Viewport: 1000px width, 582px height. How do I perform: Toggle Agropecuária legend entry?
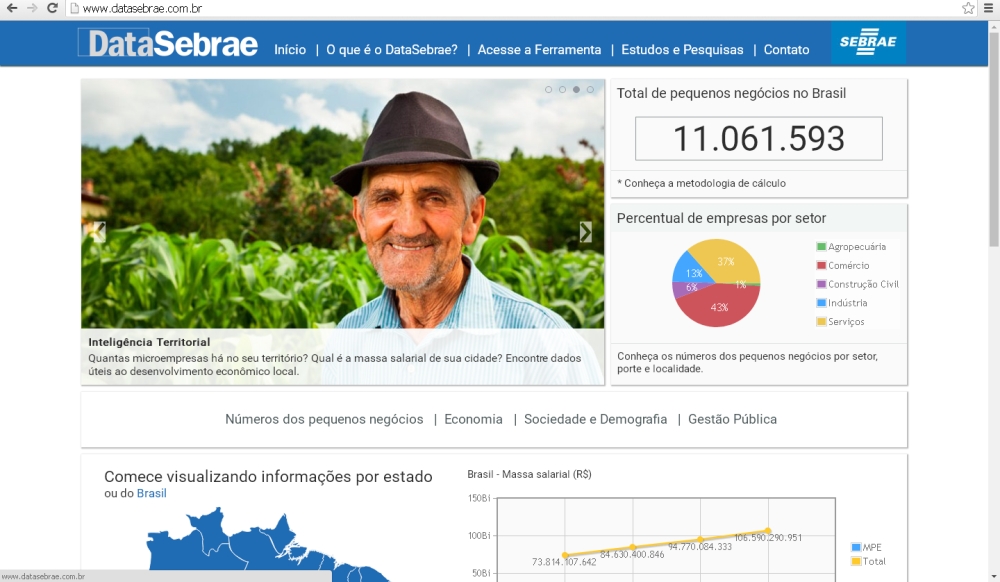click(851, 247)
